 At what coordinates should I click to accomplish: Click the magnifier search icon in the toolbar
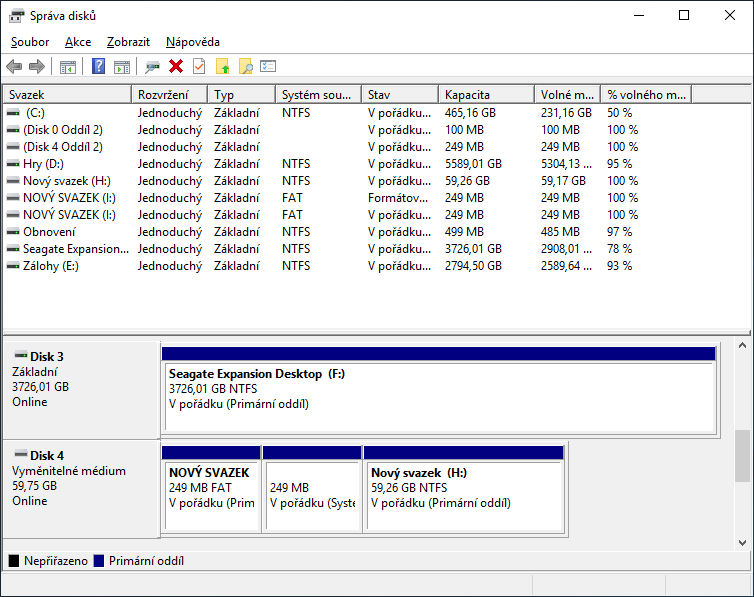tap(245, 67)
